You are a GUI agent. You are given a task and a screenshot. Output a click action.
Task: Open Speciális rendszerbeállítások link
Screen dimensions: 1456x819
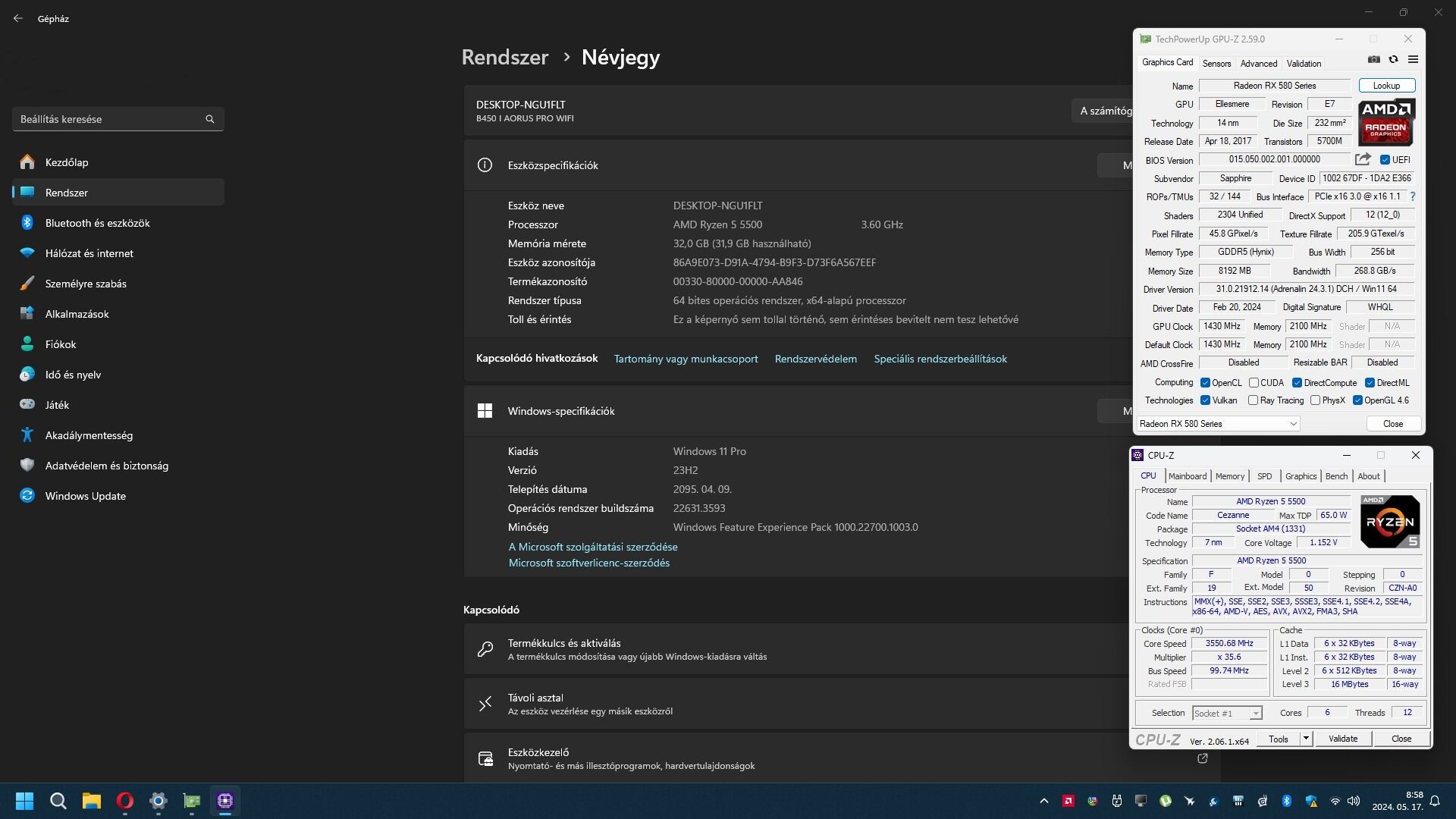click(x=940, y=359)
